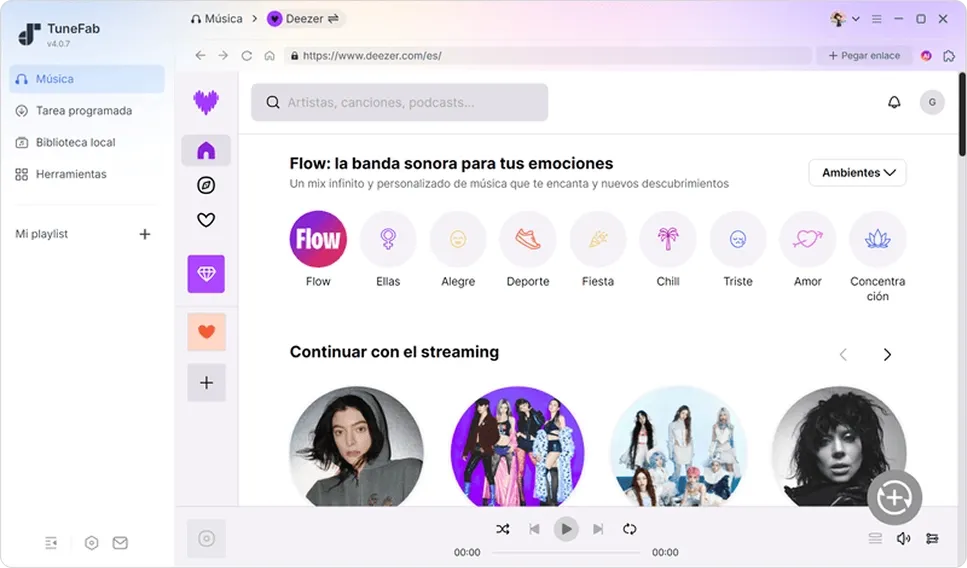Toggle repeat mode

(629, 529)
